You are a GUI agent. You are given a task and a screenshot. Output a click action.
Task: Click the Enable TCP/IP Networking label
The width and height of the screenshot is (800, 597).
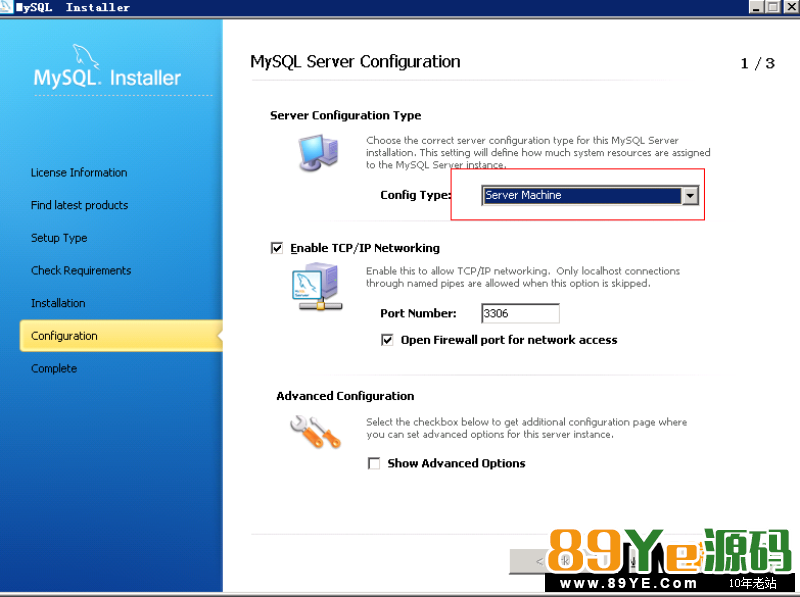(x=365, y=248)
